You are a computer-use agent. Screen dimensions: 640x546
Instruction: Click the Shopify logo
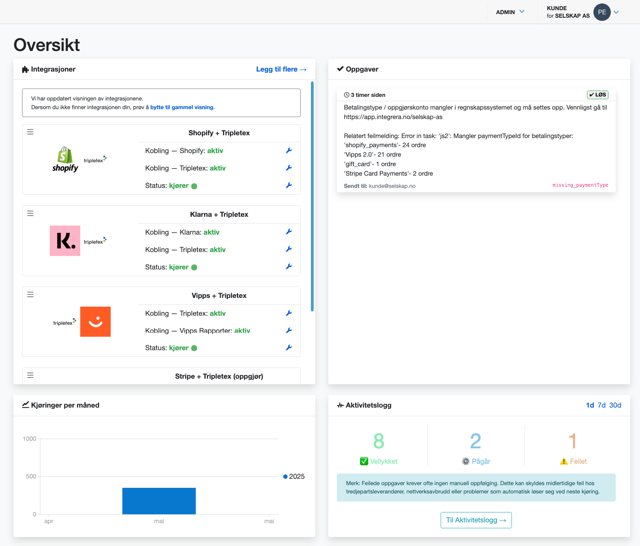click(x=65, y=159)
